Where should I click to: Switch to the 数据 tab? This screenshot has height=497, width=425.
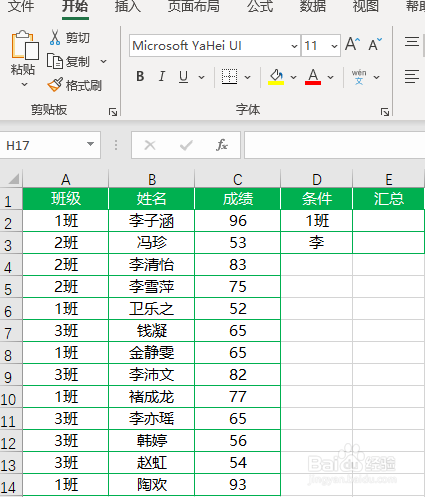tap(313, 6)
